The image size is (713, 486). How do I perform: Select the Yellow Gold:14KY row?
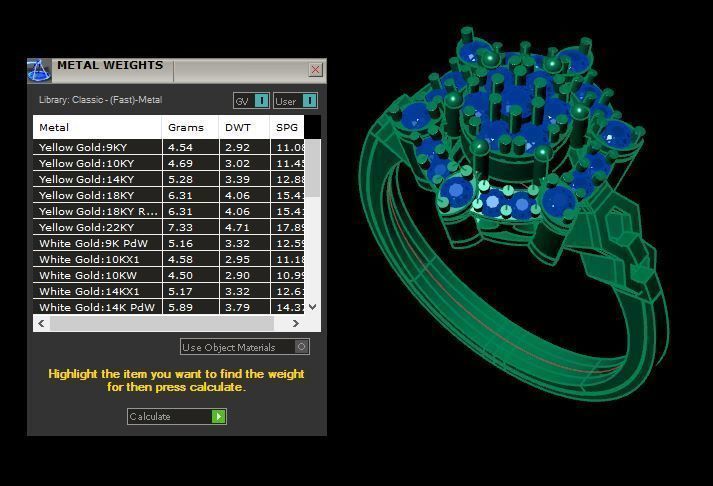[169, 179]
